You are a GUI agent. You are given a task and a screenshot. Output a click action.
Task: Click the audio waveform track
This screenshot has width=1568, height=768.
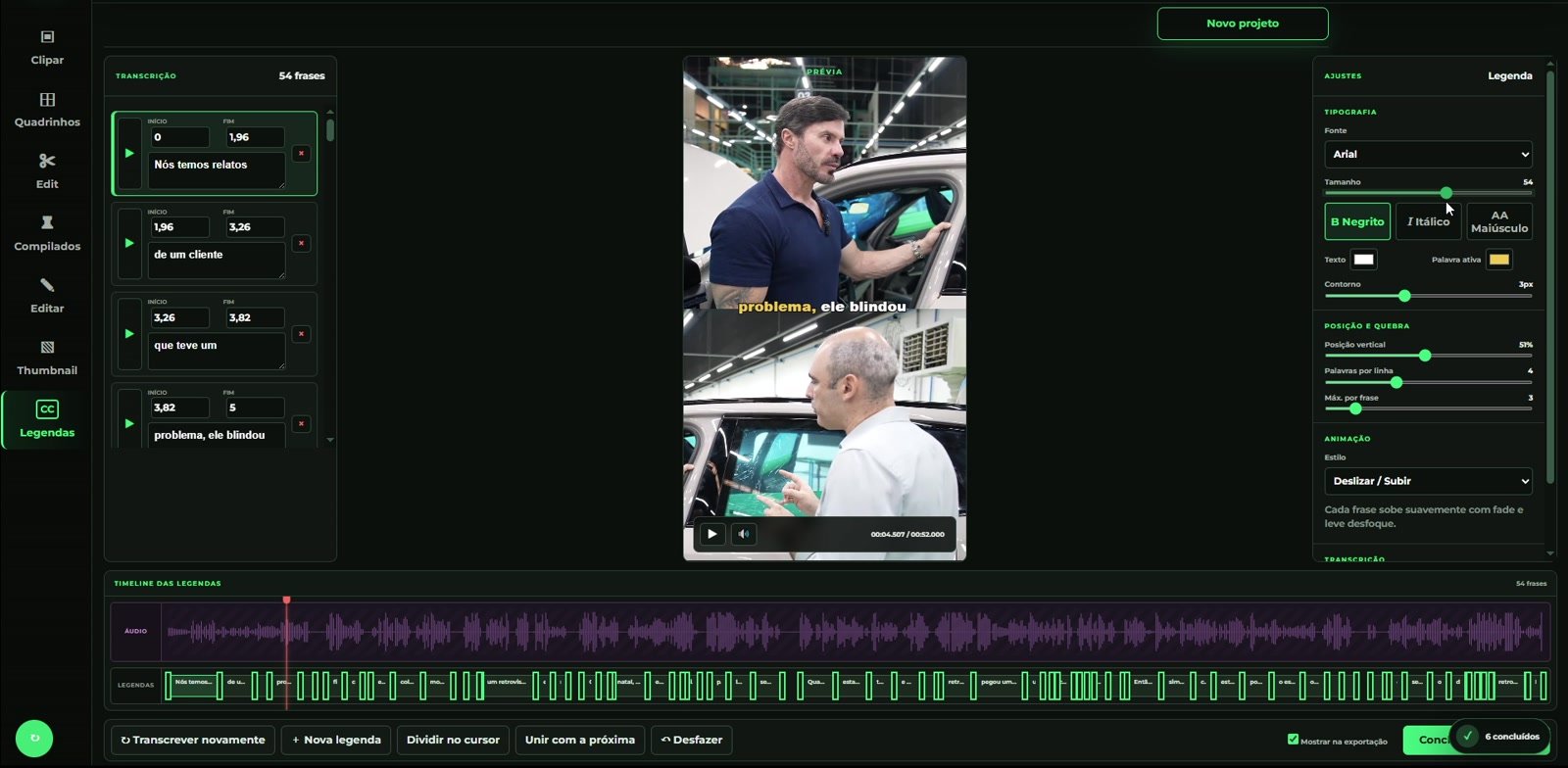click(x=856, y=632)
